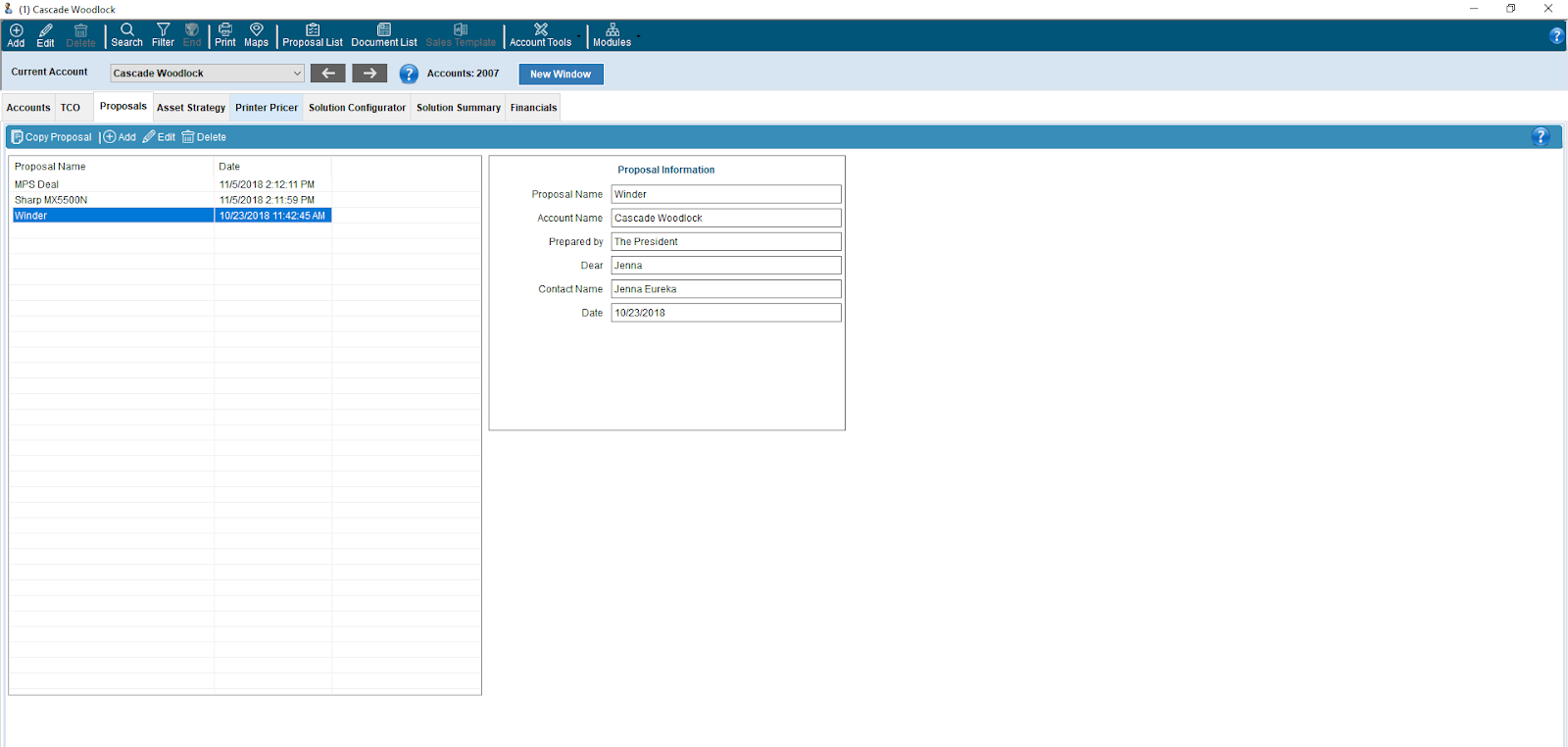Click the Prepared by field
Viewport: 1568px width, 747px height.
tap(726, 241)
